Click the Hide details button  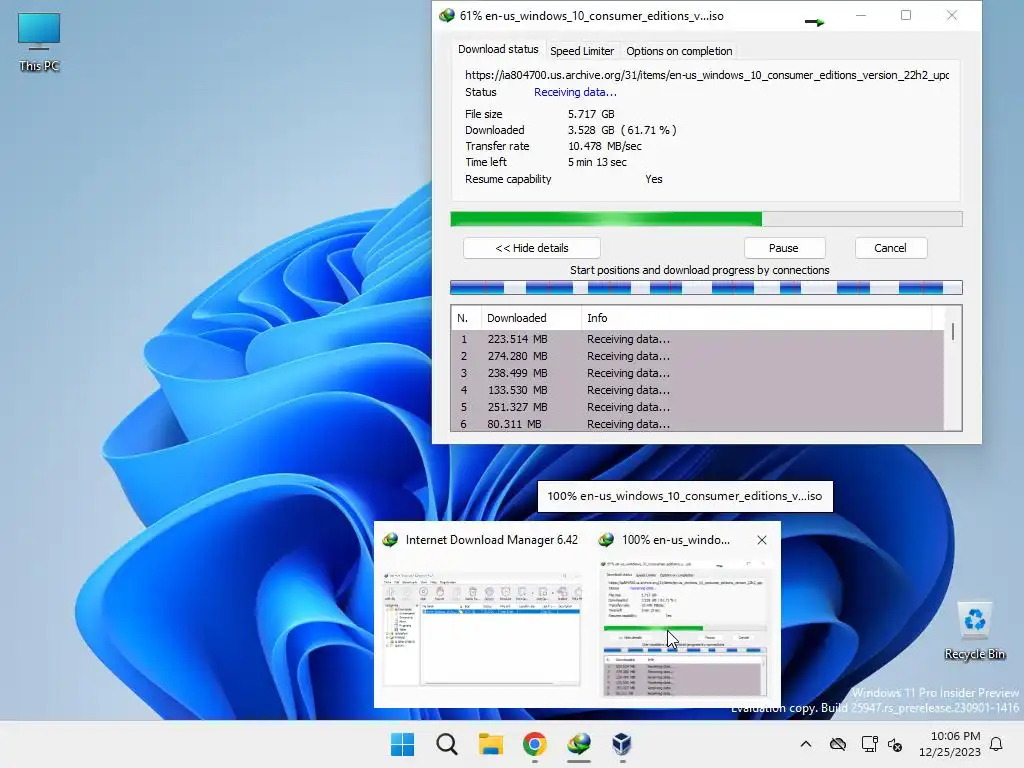pyautogui.click(x=532, y=248)
